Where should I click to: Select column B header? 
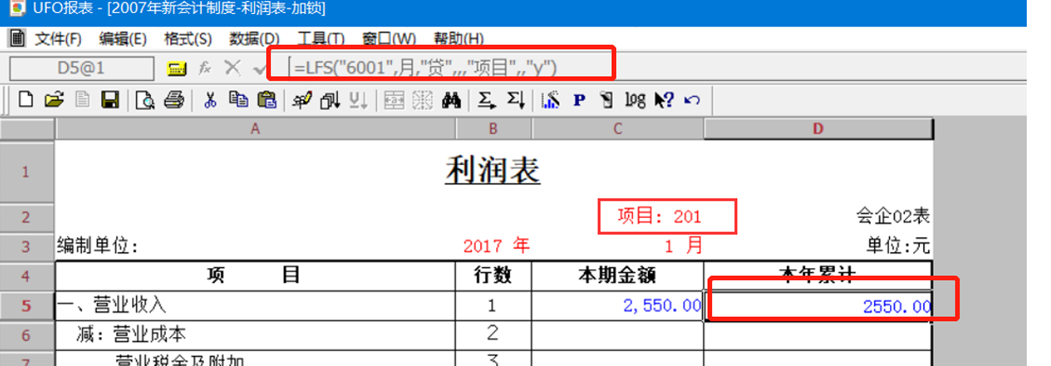(493, 129)
